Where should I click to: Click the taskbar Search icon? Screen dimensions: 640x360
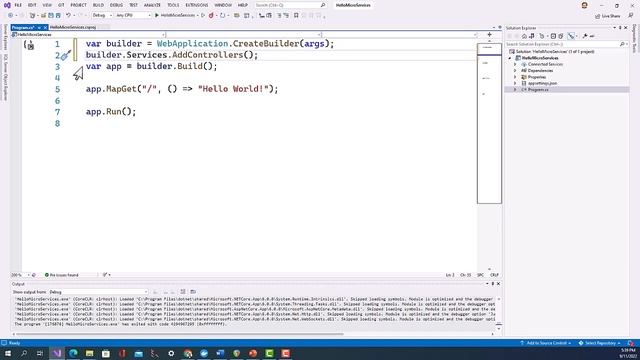pos(24,353)
